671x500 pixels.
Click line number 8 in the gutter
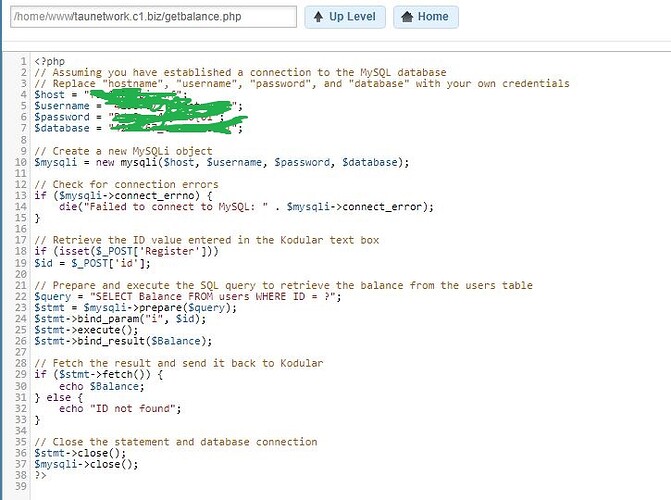point(24,140)
